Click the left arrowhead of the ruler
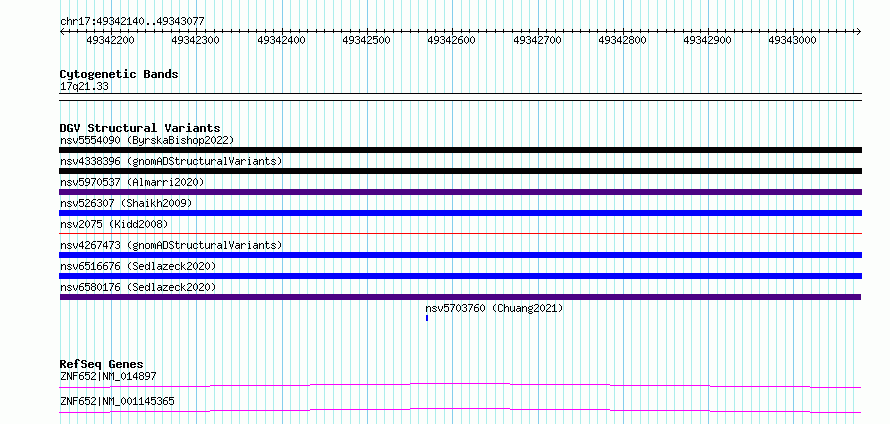 click(x=62, y=31)
